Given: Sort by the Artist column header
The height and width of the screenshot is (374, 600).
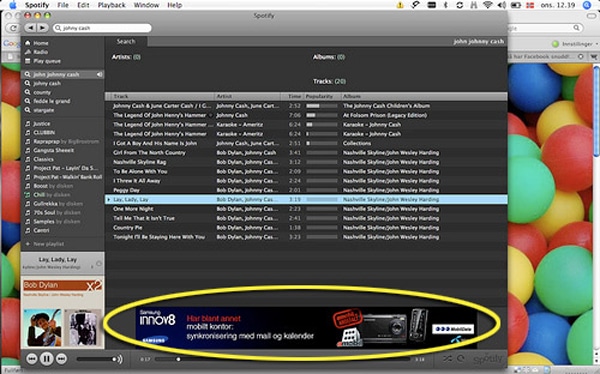Looking at the screenshot, I should pyautogui.click(x=247, y=96).
